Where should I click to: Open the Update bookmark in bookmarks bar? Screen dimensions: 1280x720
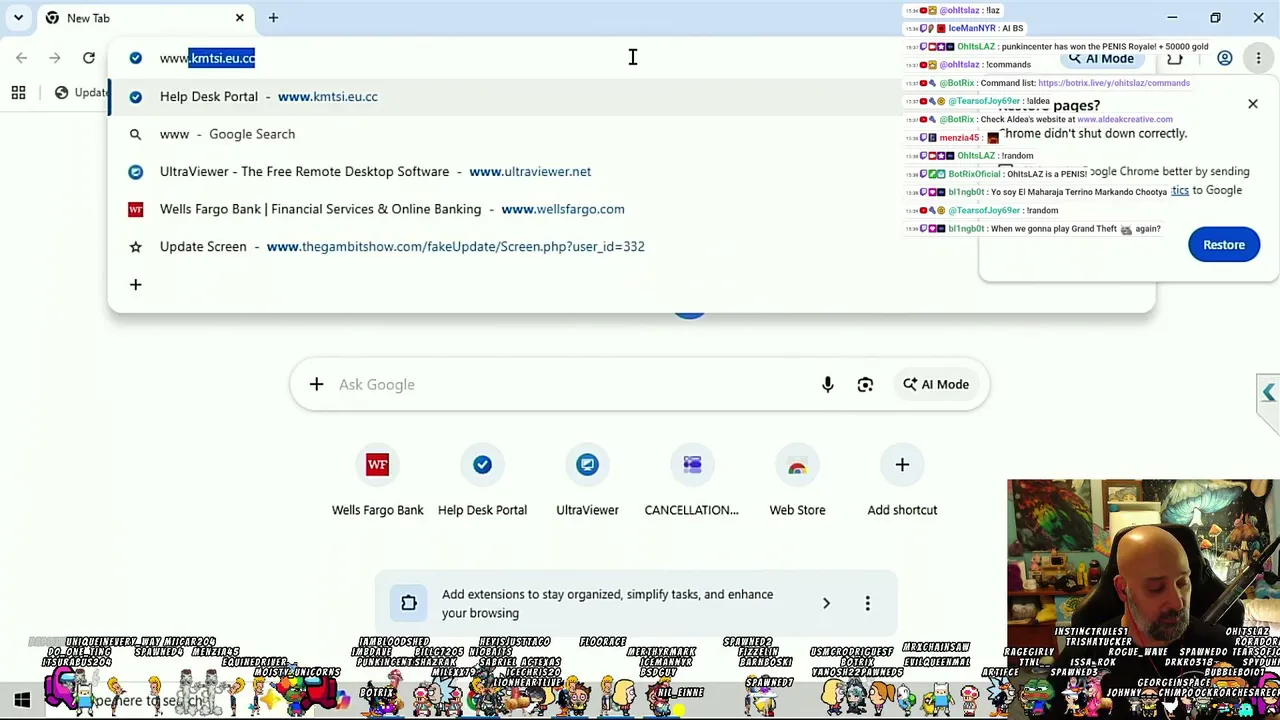tap(82, 93)
